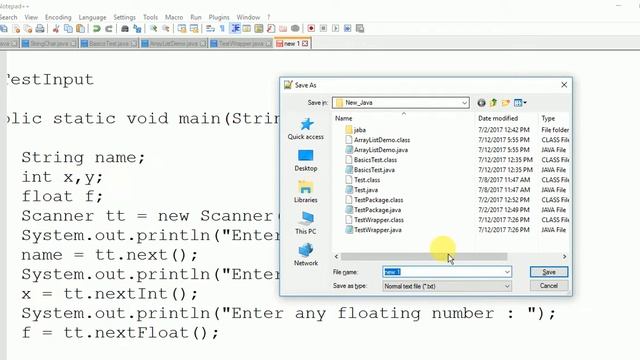The width and height of the screenshot is (640, 360).
Task: Open the View Menu dropdown in dialog
Action: tap(520, 103)
